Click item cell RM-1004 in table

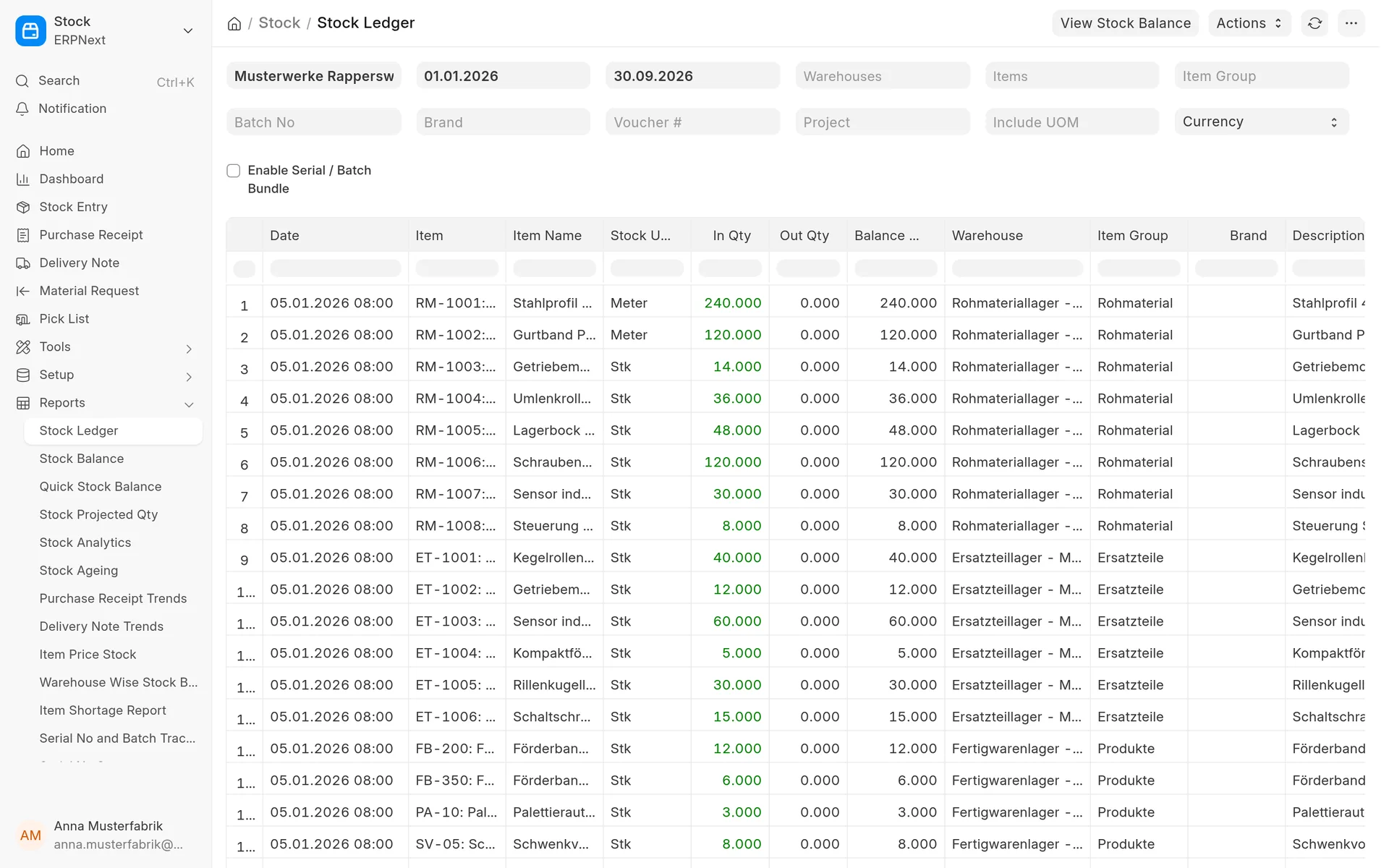coord(456,399)
